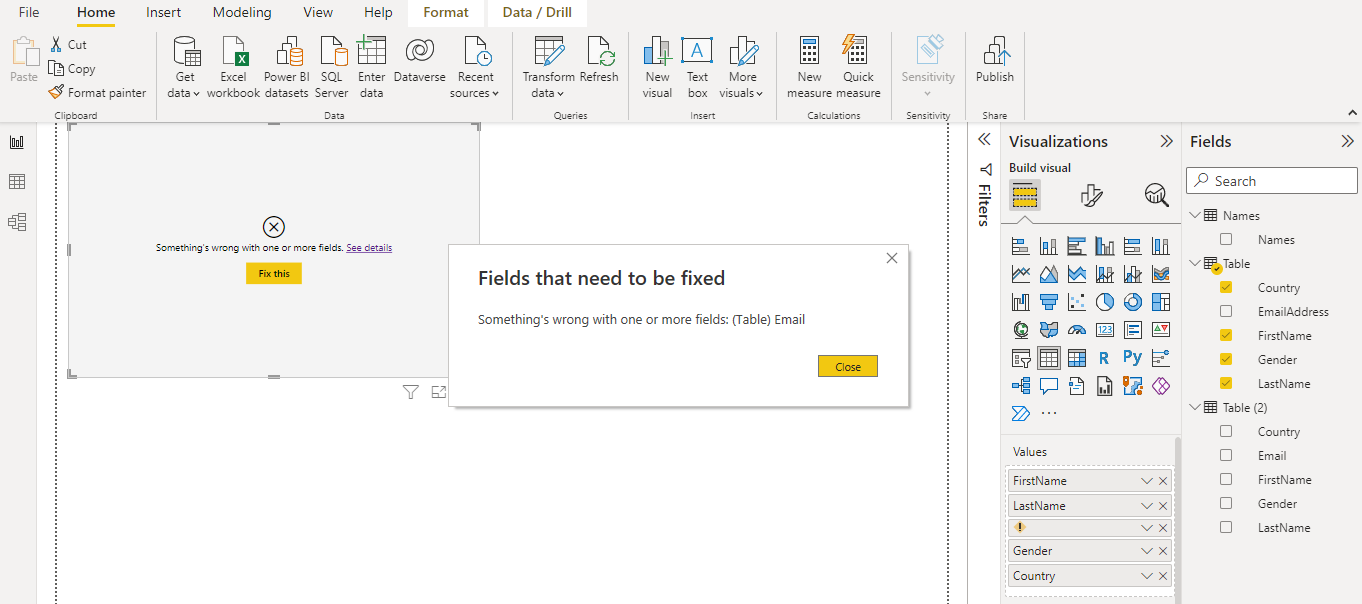This screenshot has width=1362, height=604.
Task: Click the yellow Fix this button
Action: click(x=274, y=273)
